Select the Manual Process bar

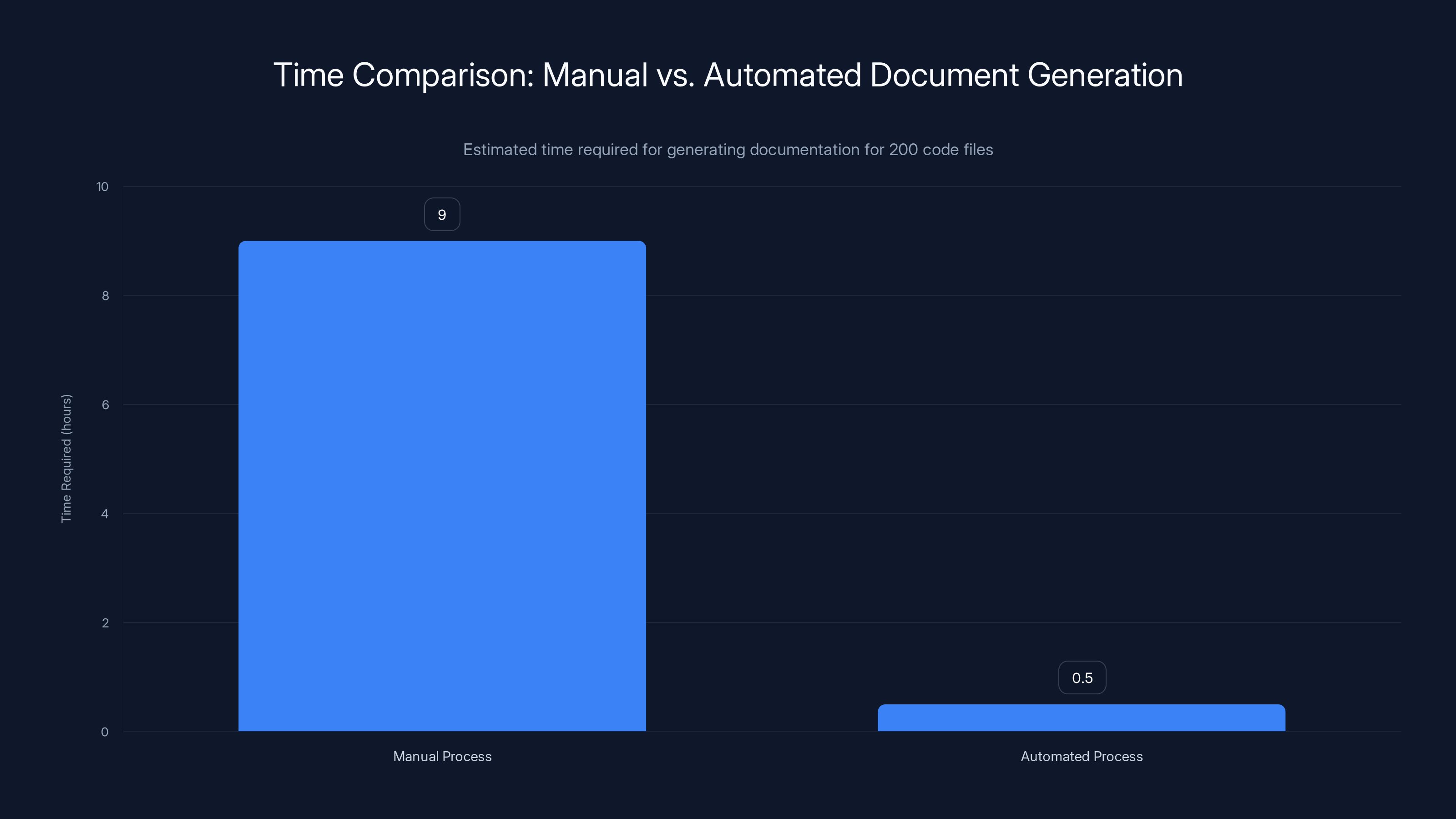[x=443, y=486]
